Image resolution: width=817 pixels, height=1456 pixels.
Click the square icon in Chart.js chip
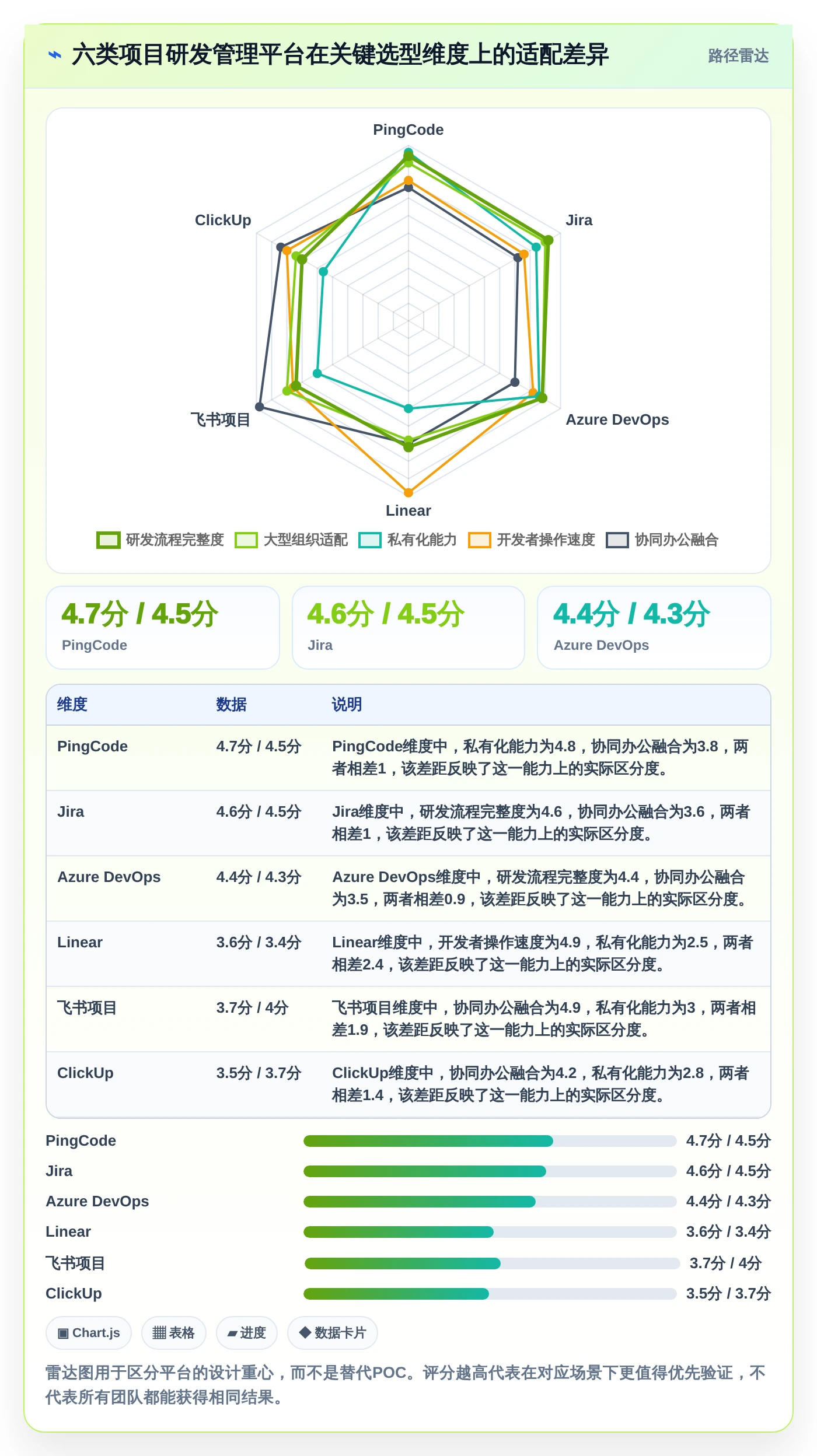pos(63,1333)
